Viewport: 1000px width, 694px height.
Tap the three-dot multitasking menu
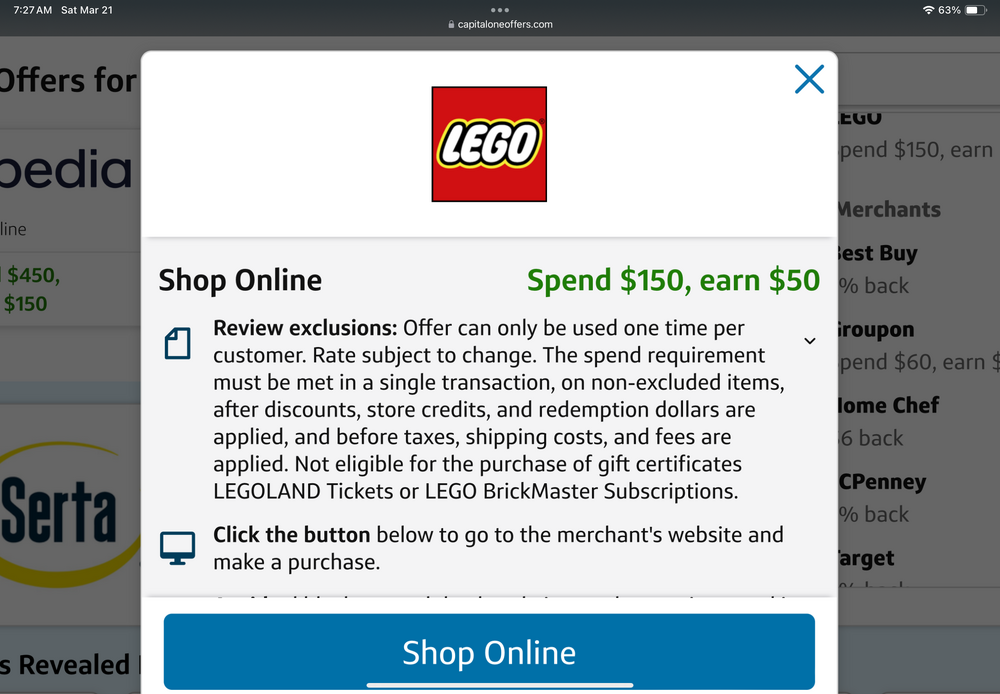coord(500,9)
